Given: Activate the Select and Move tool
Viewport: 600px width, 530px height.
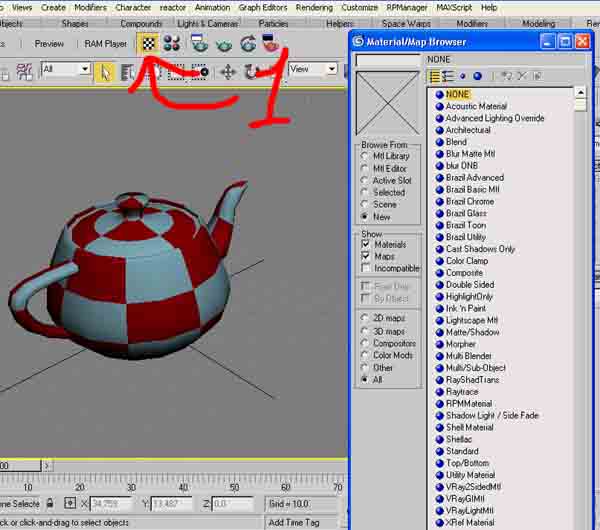Looking at the screenshot, I should [x=228, y=72].
